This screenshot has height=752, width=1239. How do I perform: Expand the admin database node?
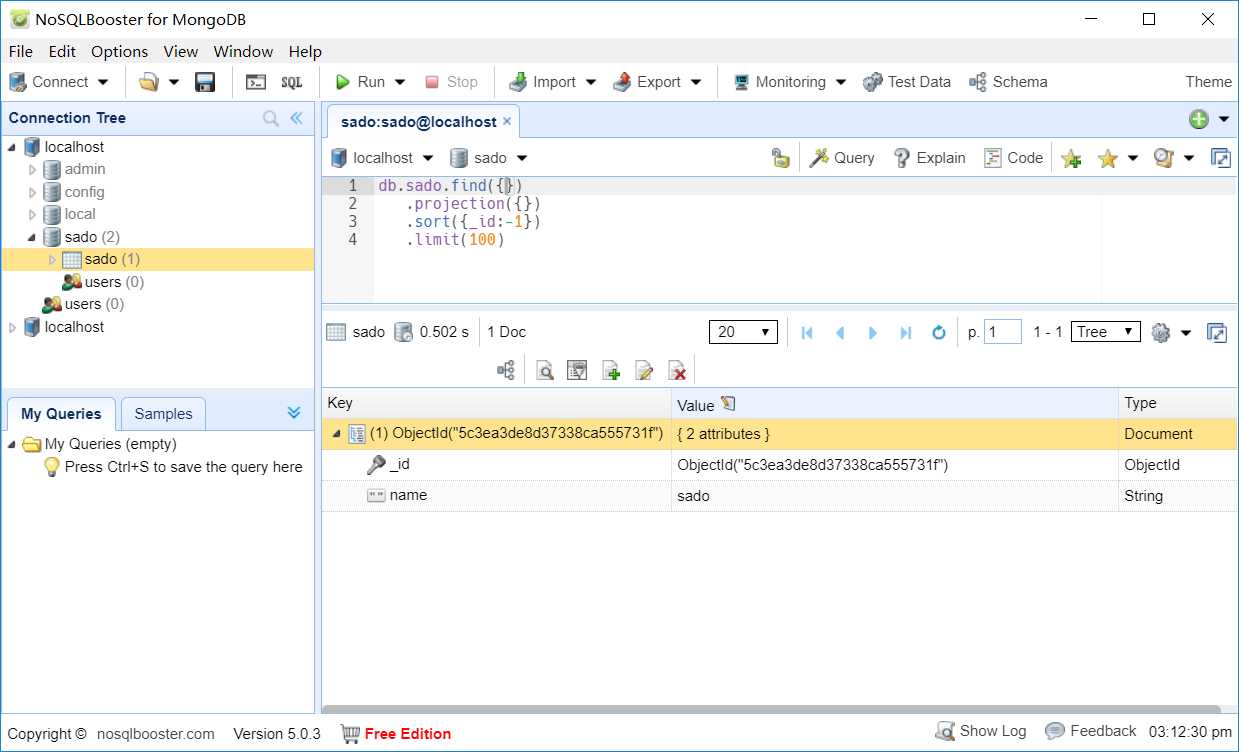[x=32, y=170]
